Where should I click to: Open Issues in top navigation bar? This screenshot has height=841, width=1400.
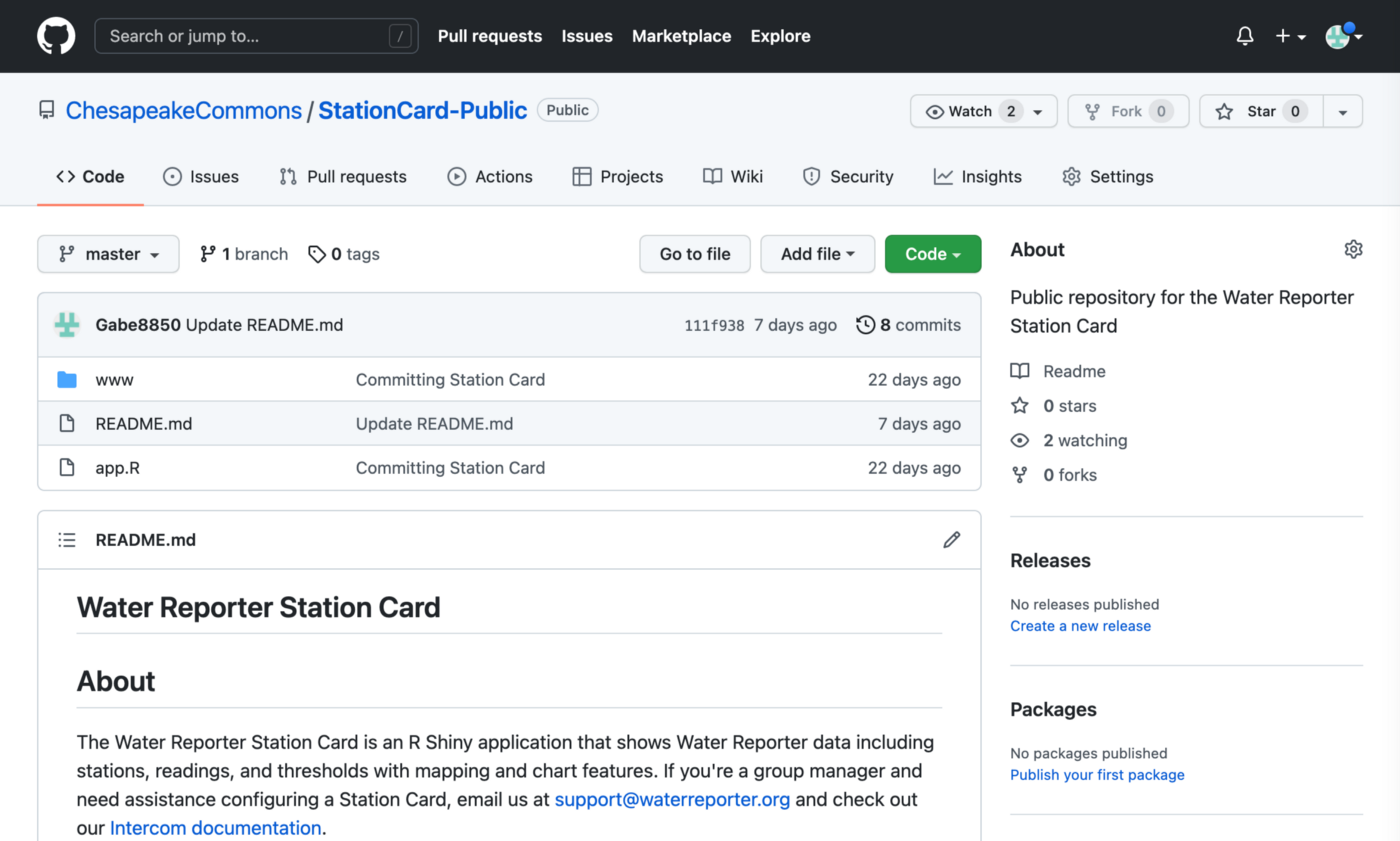coord(587,36)
